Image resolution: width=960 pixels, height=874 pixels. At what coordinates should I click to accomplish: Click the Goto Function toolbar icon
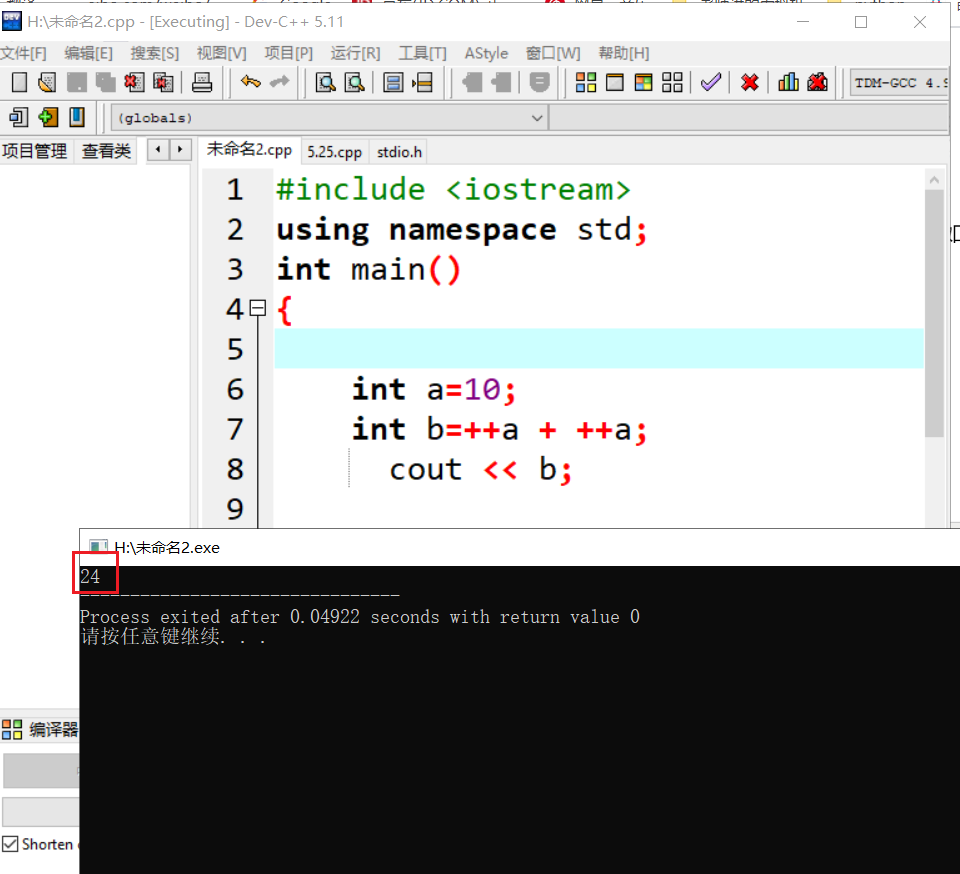[x=393, y=81]
